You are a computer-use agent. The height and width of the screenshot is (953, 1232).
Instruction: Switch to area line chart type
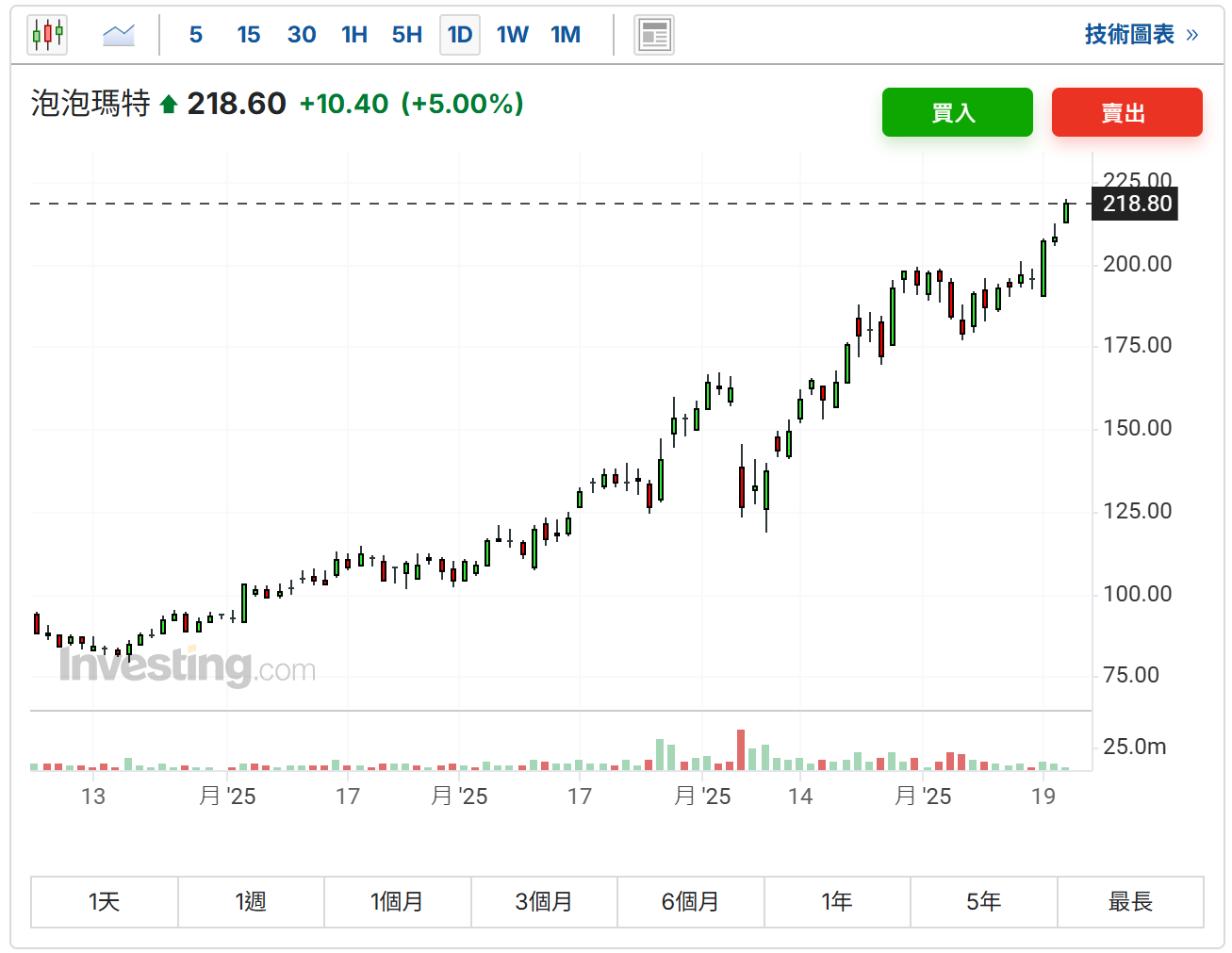(119, 35)
